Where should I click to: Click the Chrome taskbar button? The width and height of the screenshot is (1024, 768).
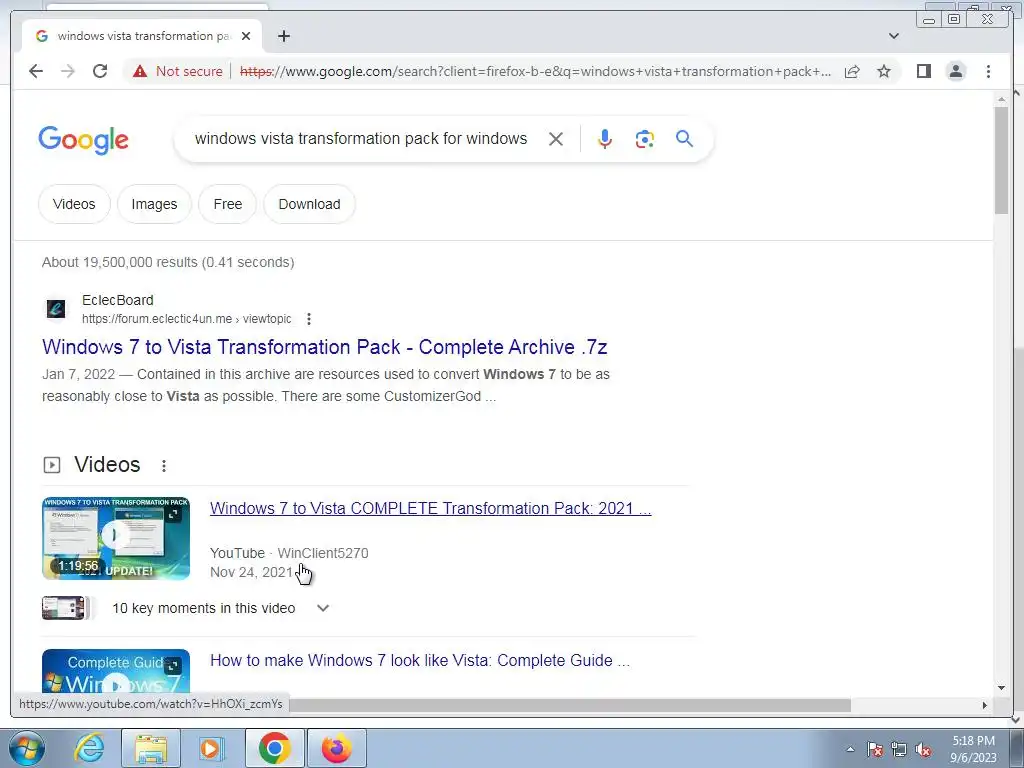(274, 748)
